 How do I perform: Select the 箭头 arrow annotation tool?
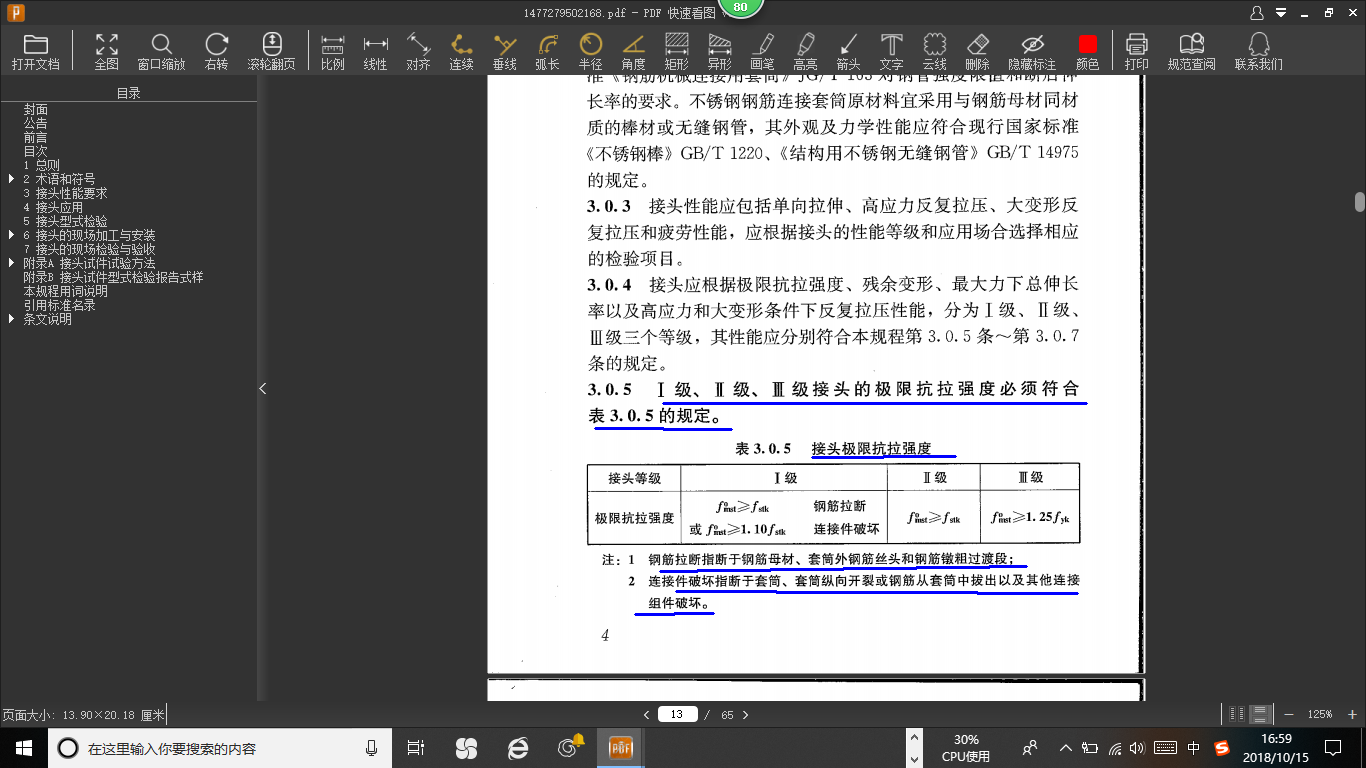click(x=849, y=52)
